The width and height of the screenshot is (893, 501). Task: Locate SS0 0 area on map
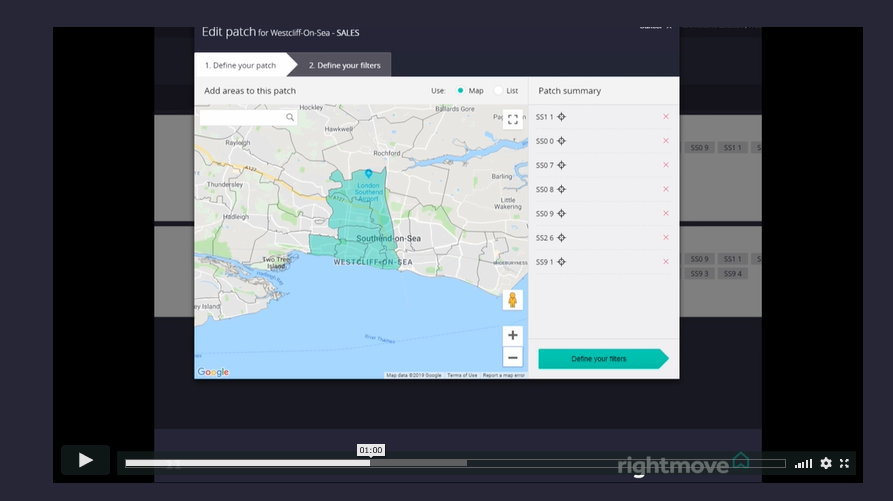click(562, 141)
